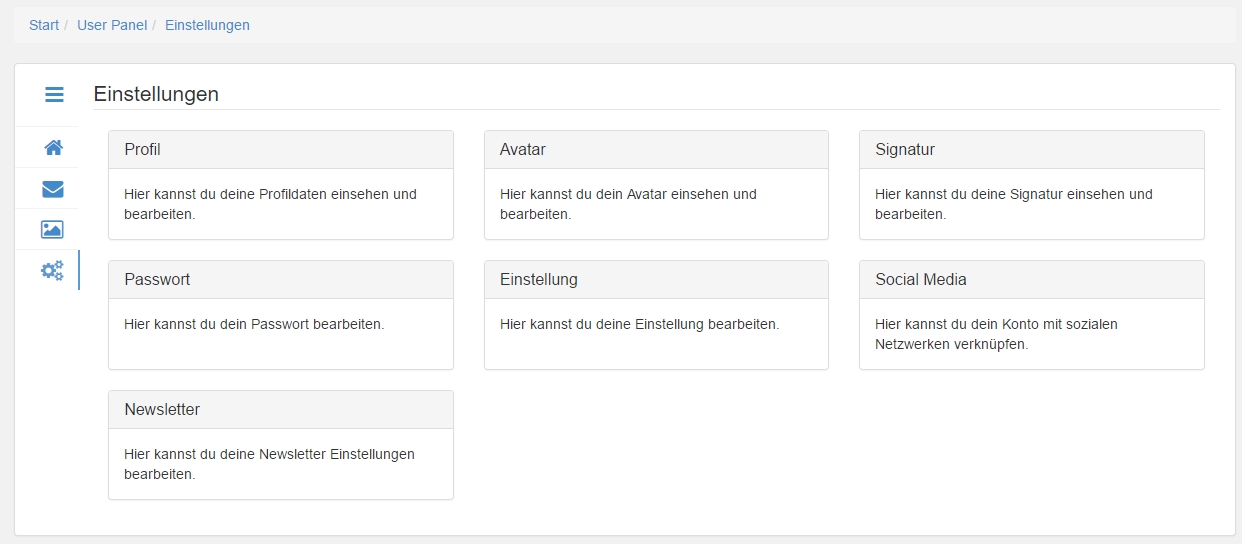Open the Signatur settings card
The width and height of the screenshot is (1242, 544).
coord(1032,185)
